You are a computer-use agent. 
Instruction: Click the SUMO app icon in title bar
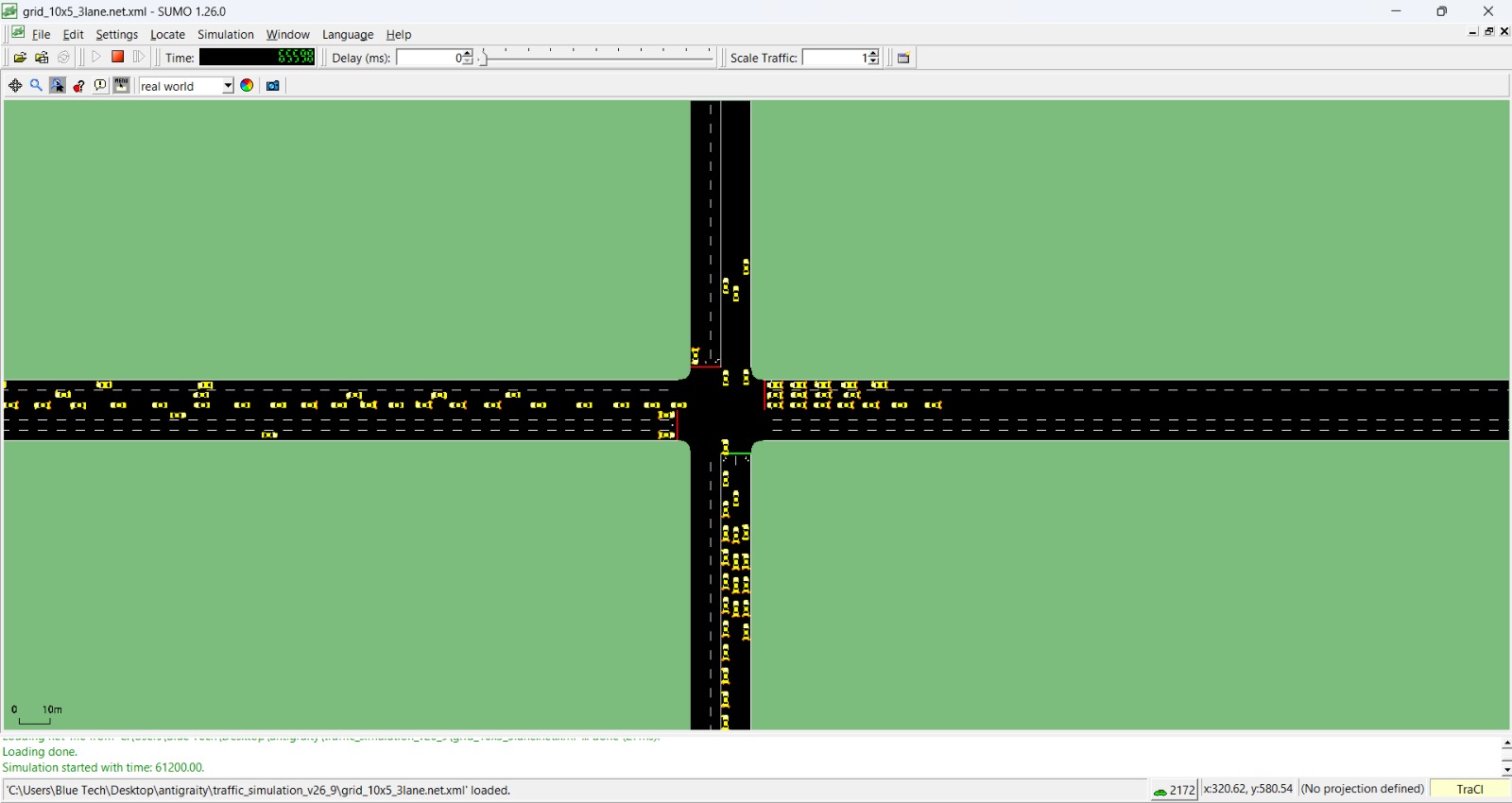(x=10, y=11)
